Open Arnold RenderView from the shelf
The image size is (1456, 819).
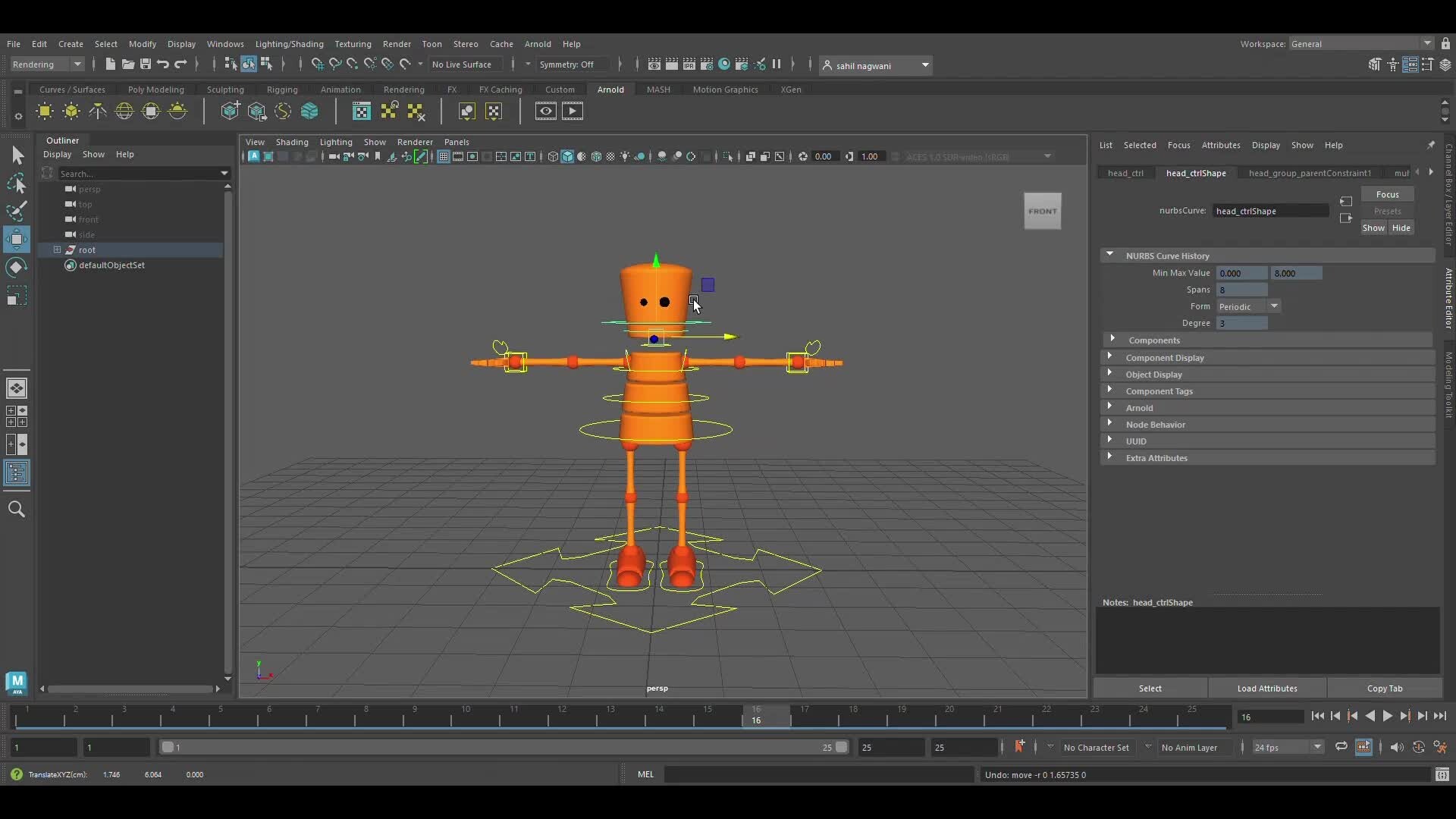361,111
